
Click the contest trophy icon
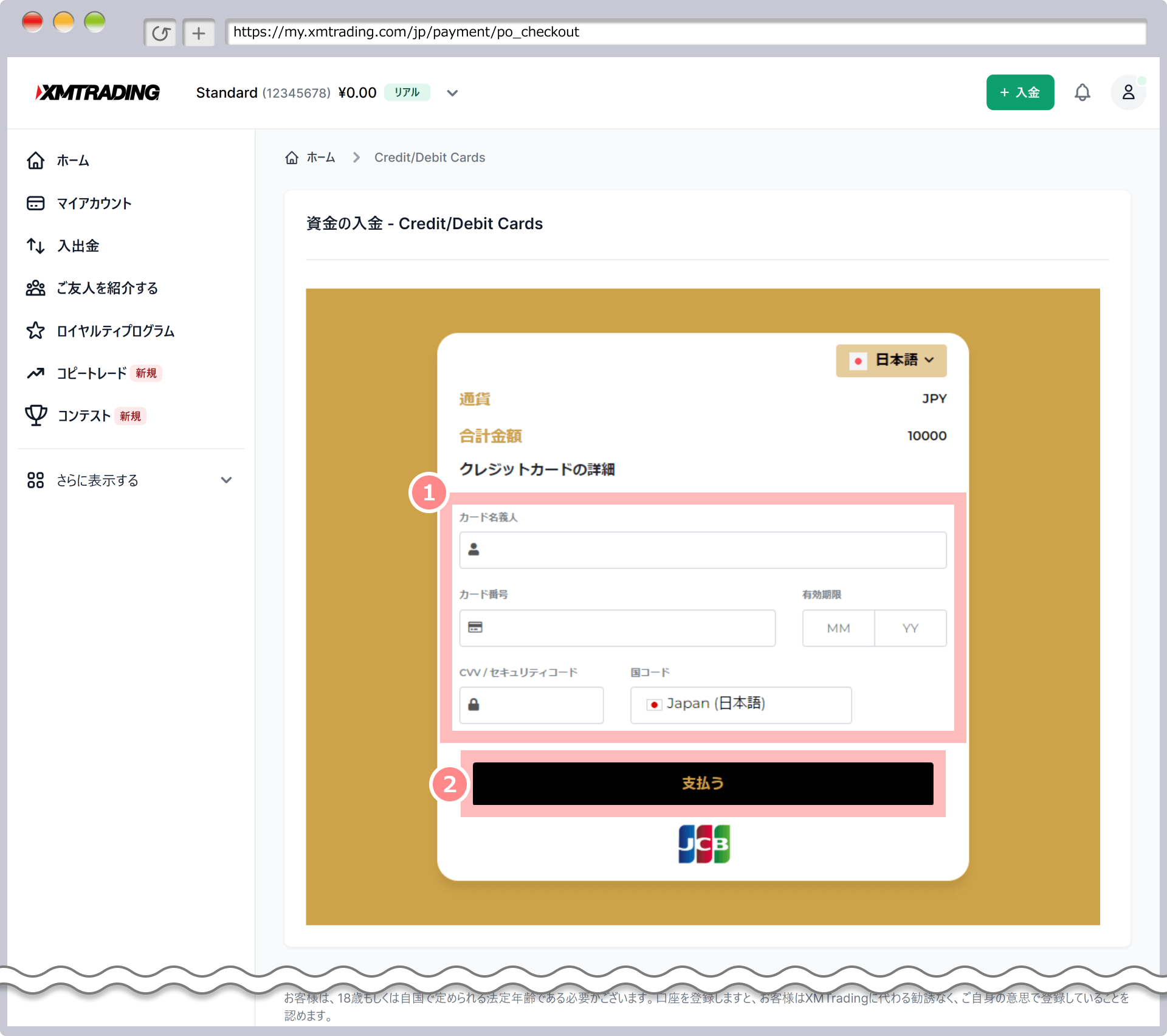(x=36, y=415)
